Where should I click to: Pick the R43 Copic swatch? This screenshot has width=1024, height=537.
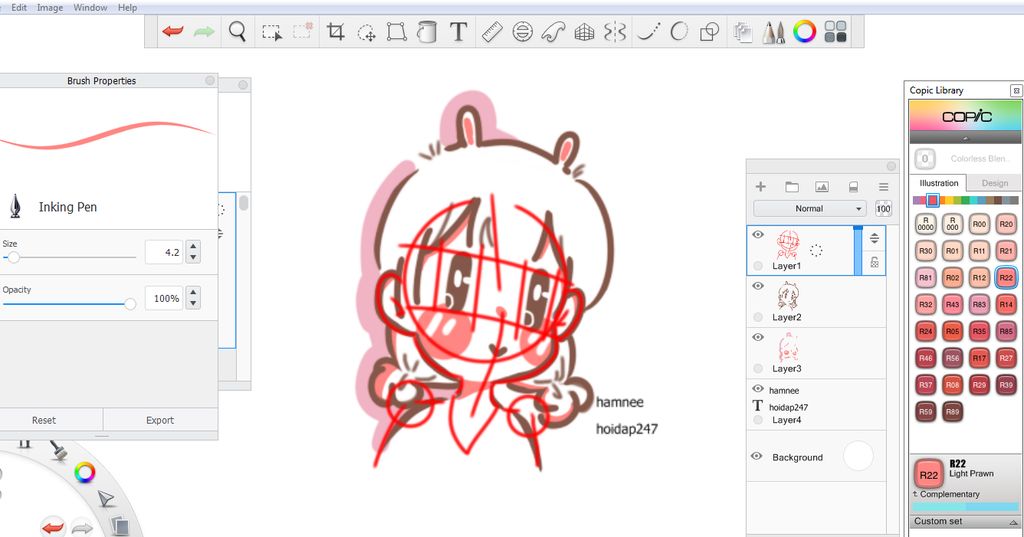953,304
